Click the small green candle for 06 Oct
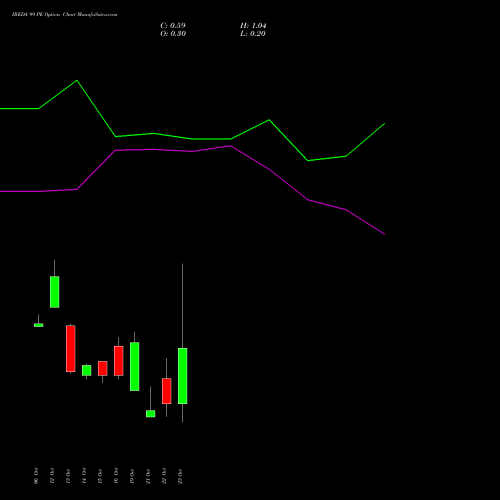This screenshot has width=500, height=500. pos(39,325)
